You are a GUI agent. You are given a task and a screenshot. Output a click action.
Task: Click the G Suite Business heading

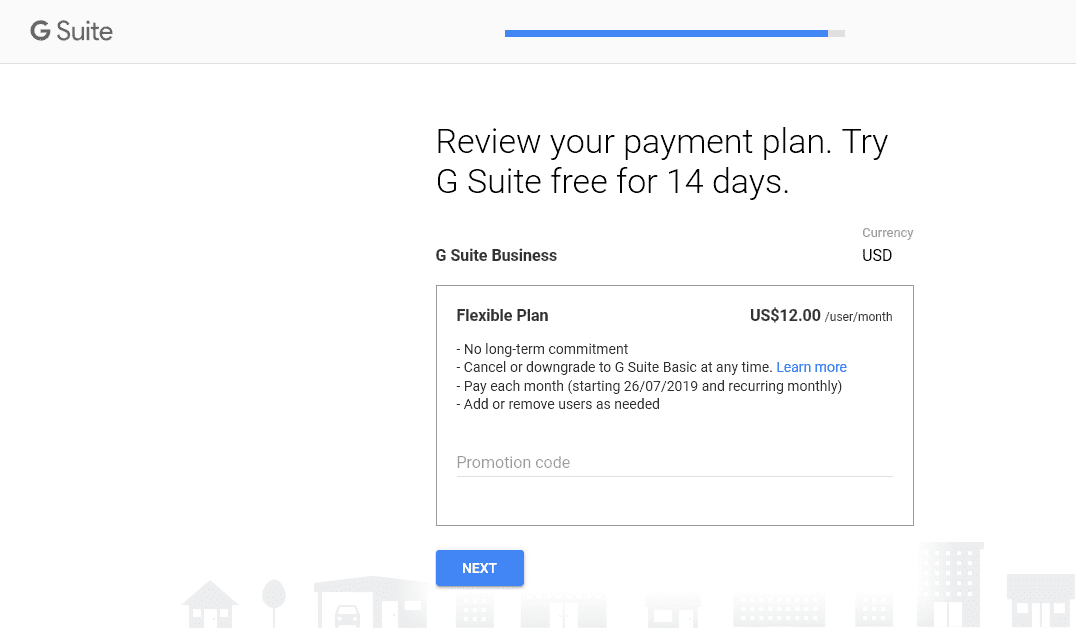tap(496, 255)
